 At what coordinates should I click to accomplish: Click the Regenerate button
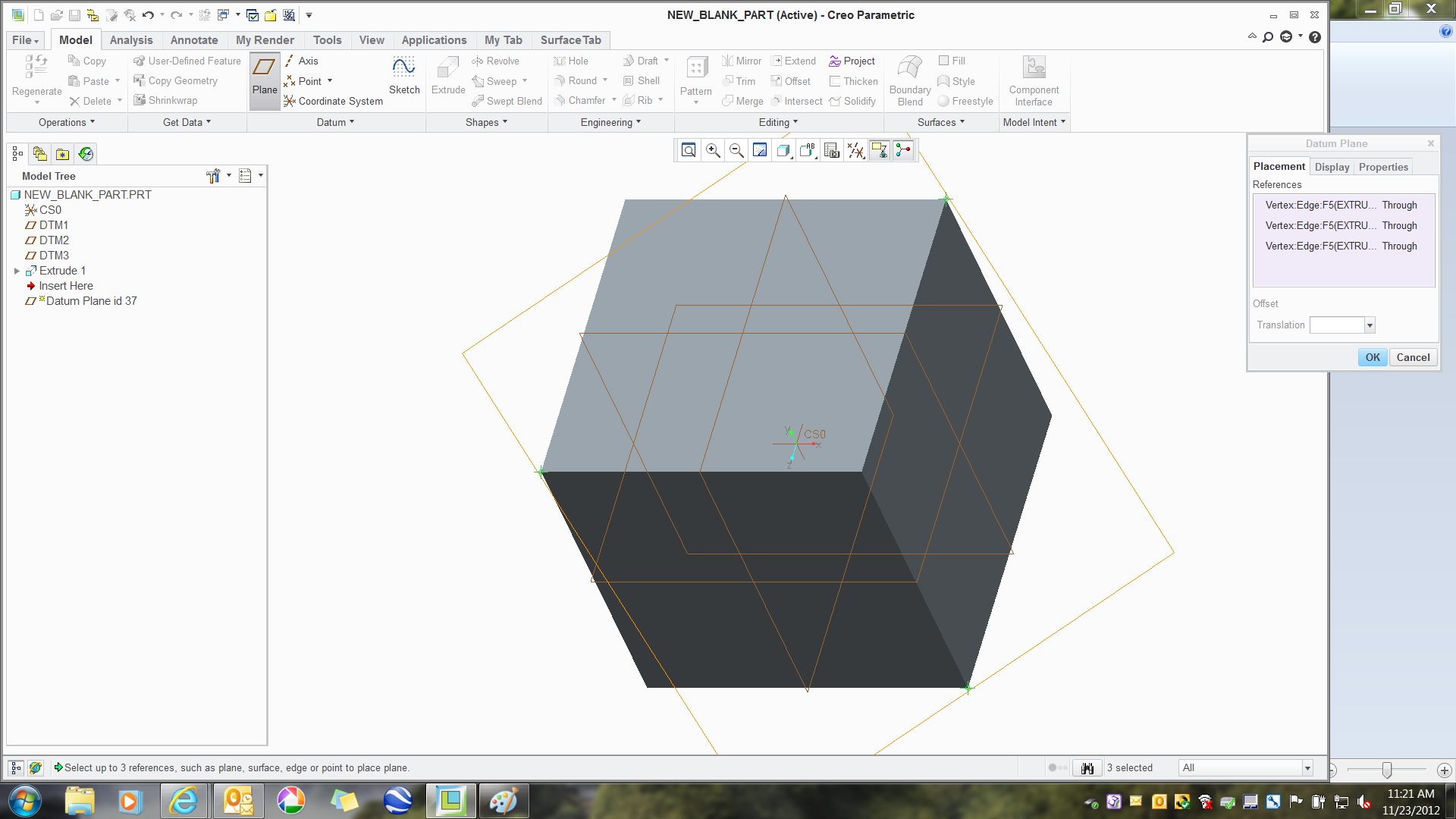coord(36,80)
